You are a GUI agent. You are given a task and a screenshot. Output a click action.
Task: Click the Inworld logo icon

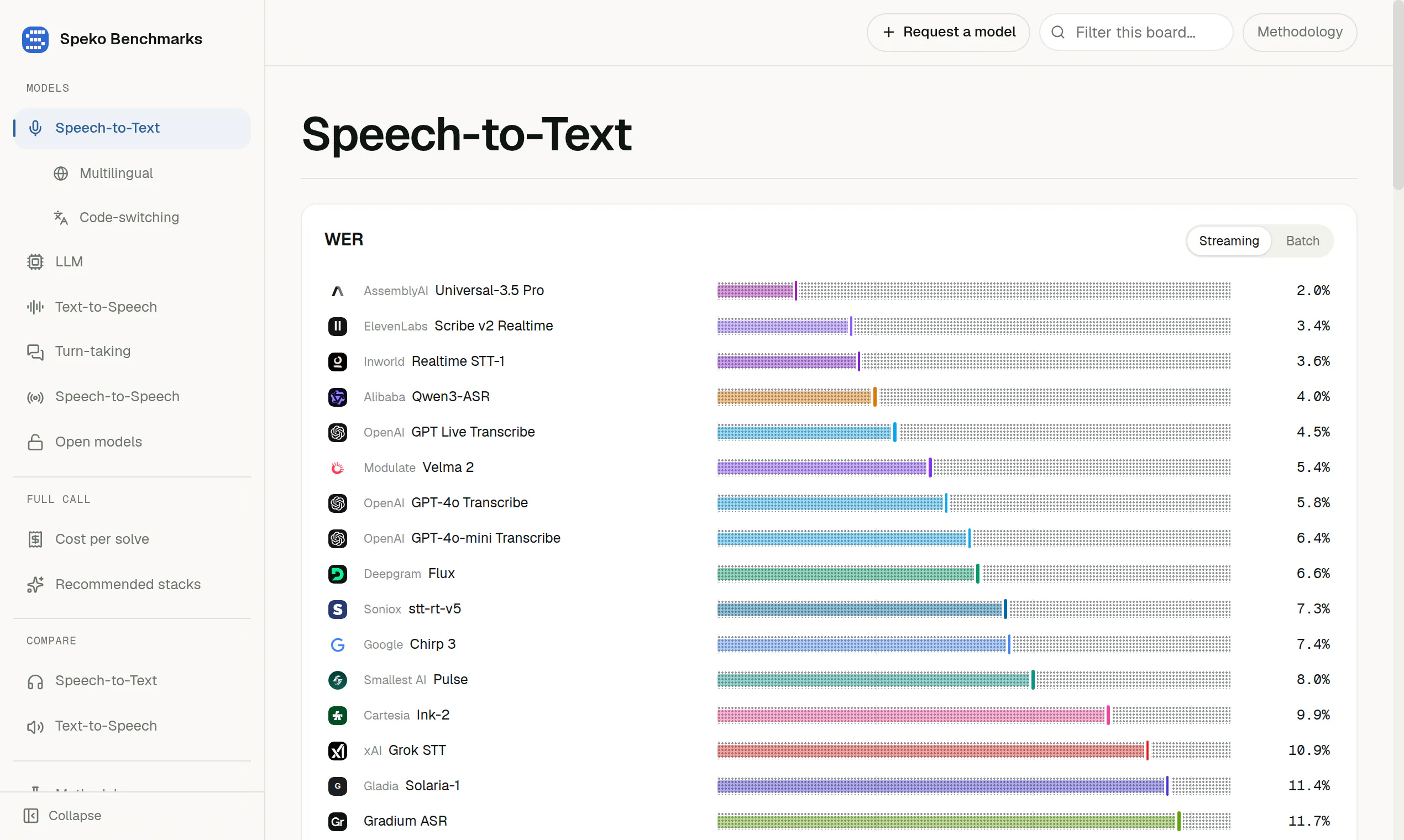click(x=337, y=362)
